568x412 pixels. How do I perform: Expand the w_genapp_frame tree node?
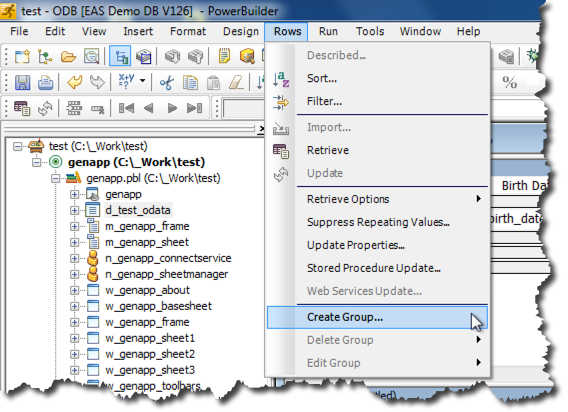[74, 322]
